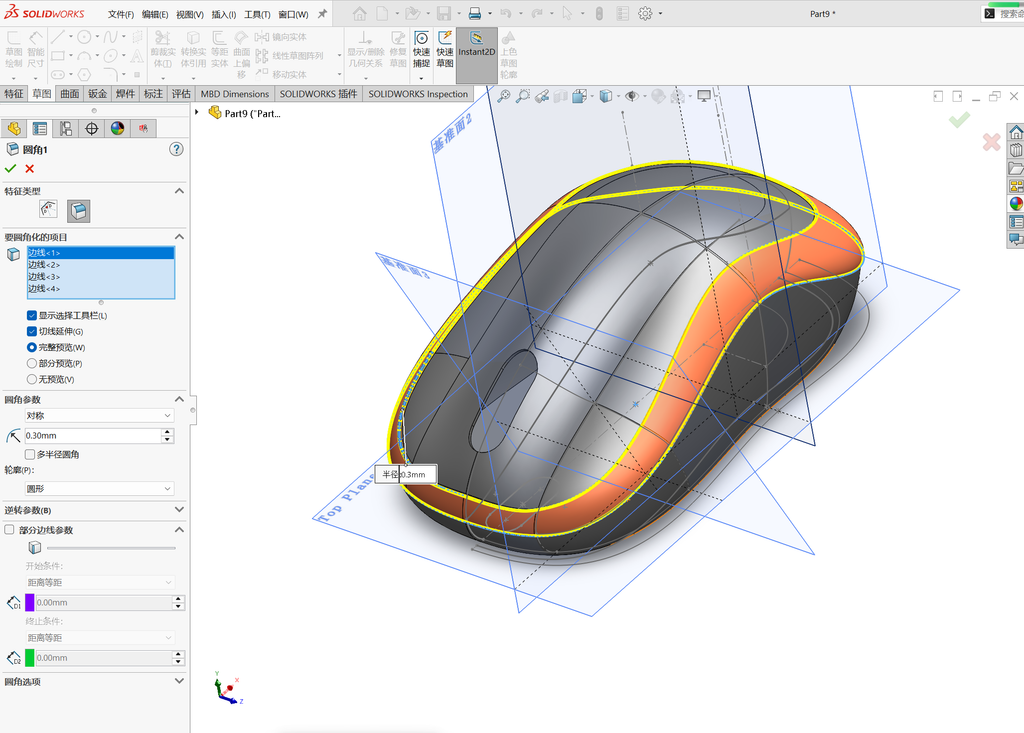Click the Print icon in top toolbar
Image resolution: width=1024 pixels, height=733 pixels.
[475, 13]
